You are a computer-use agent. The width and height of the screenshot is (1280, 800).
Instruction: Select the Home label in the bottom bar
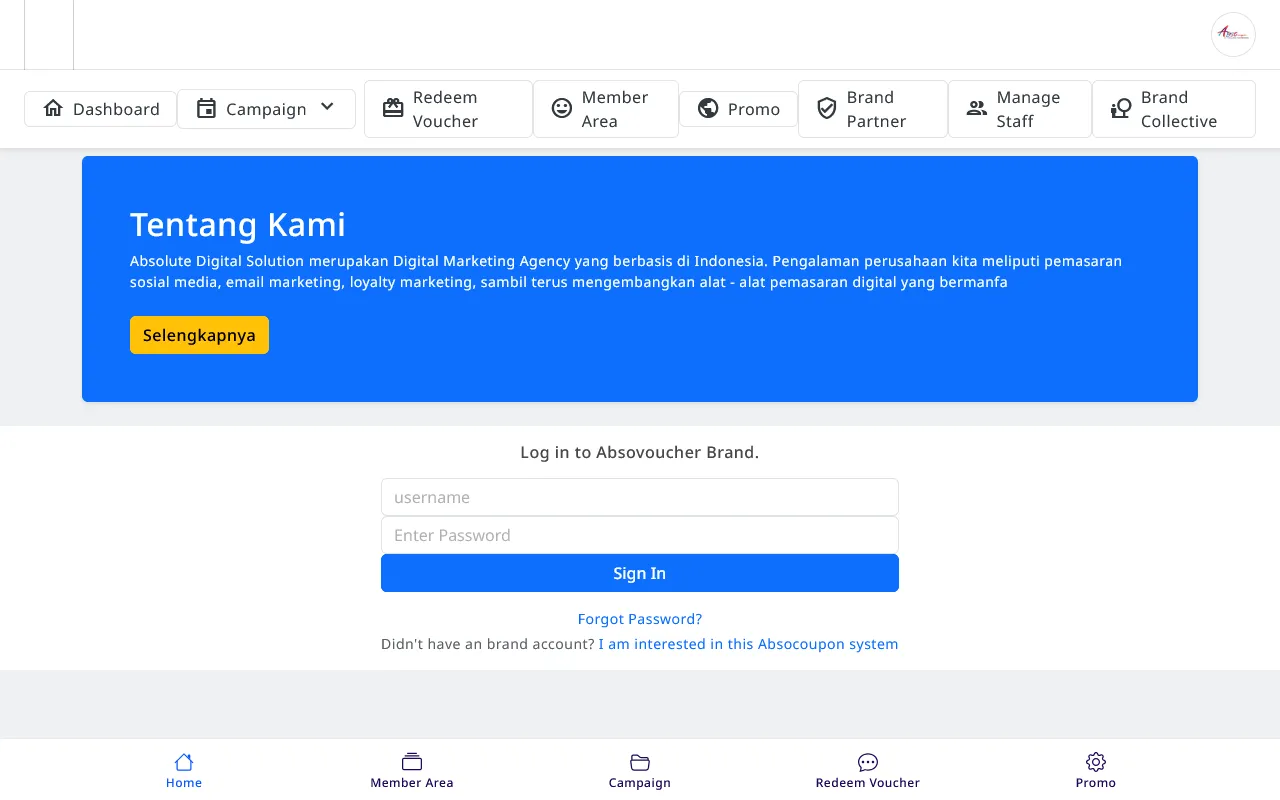184,783
